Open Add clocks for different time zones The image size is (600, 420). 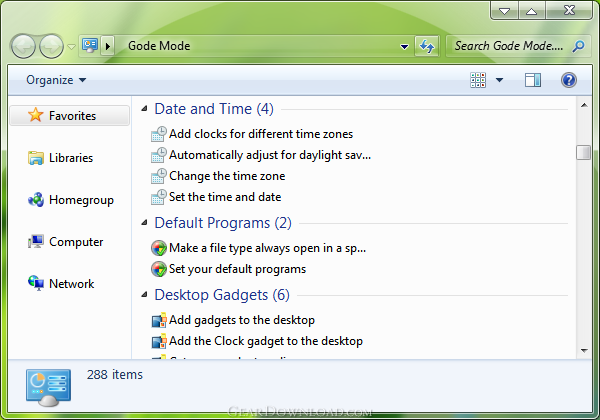pos(261,134)
